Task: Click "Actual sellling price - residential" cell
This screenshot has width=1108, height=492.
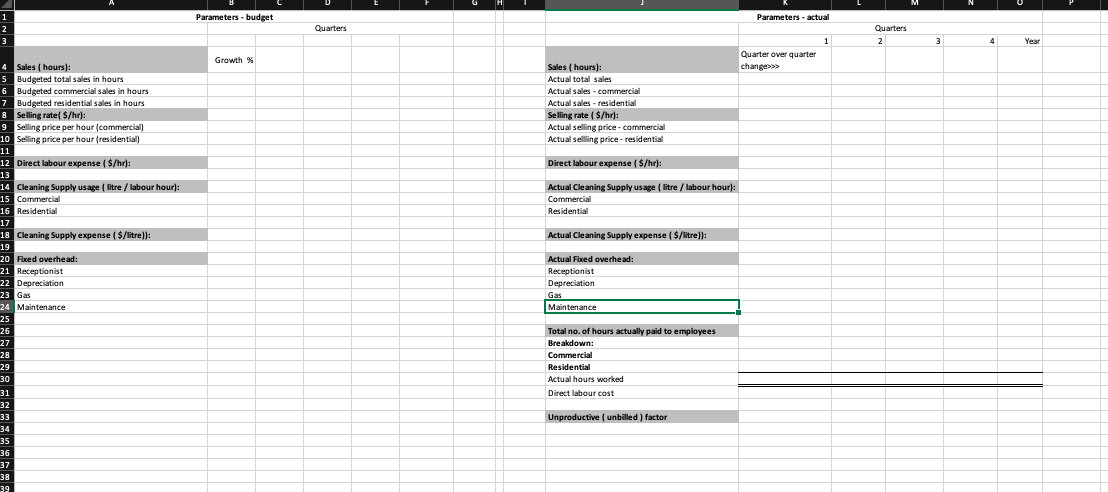Action: 642,139
